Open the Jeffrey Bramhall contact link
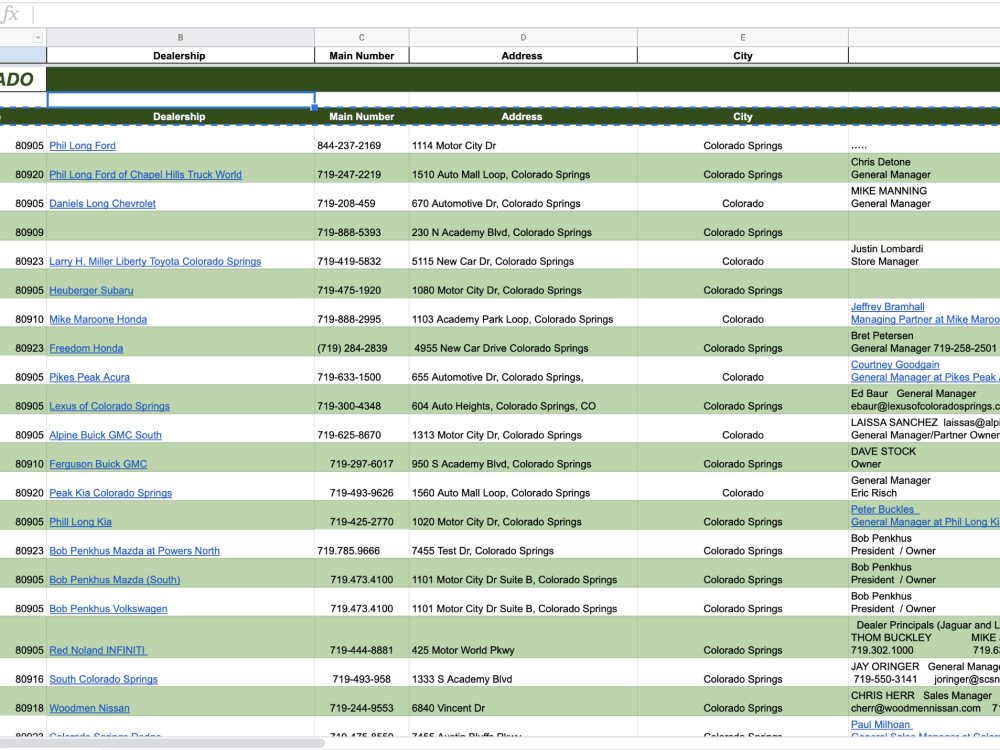 887,307
